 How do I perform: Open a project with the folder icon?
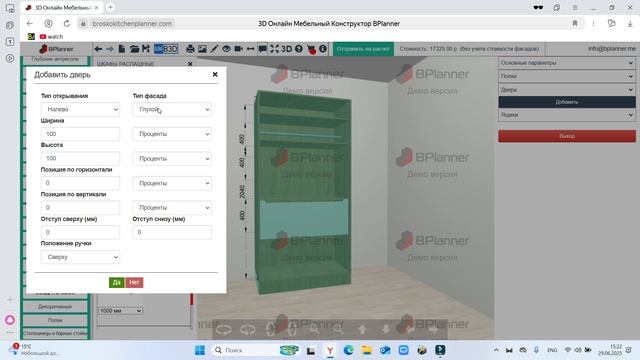pyautogui.click(x=134, y=49)
